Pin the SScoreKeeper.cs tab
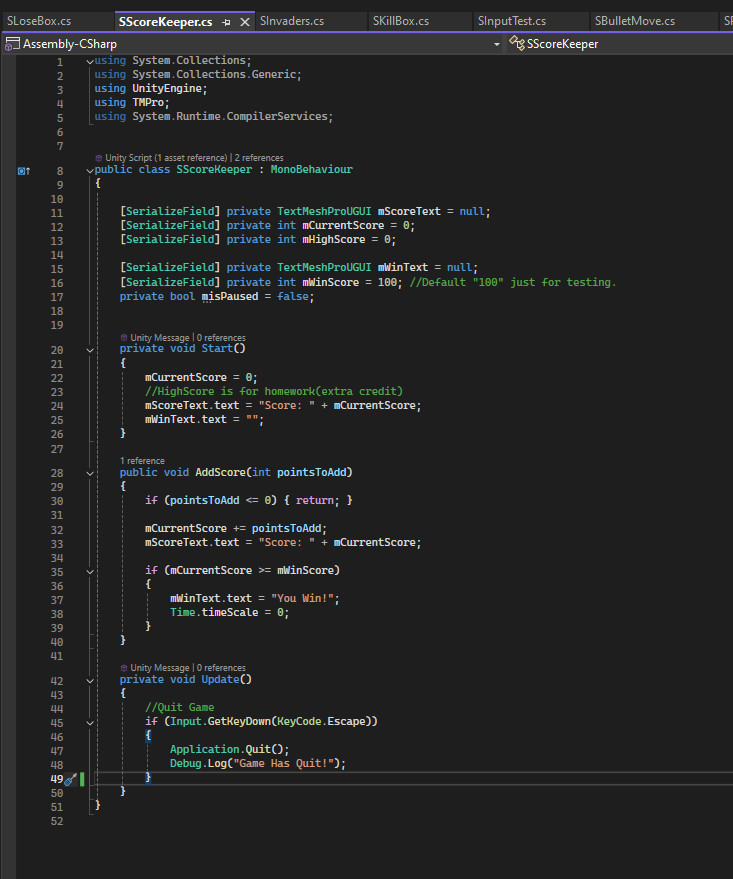733x879 pixels. tap(226, 22)
